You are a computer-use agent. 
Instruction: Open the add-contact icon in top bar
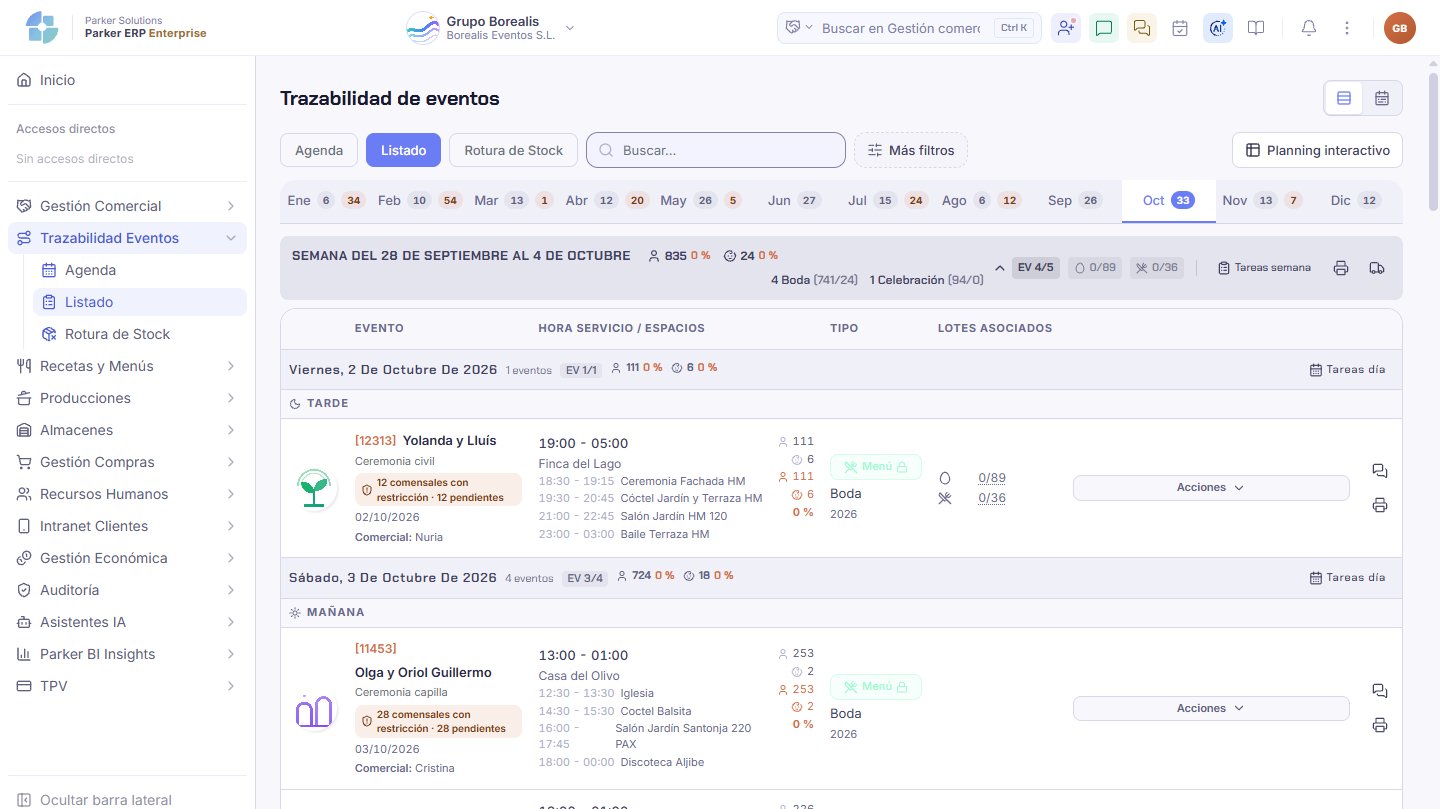pyautogui.click(x=1066, y=28)
